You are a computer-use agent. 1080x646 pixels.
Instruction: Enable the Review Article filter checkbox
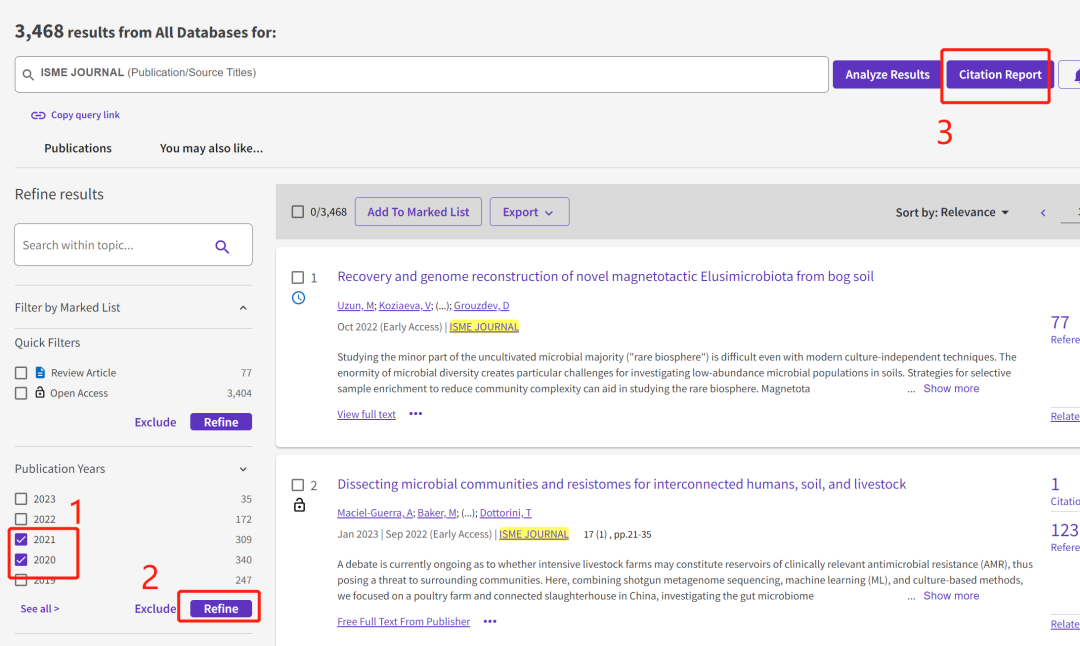click(x=21, y=373)
